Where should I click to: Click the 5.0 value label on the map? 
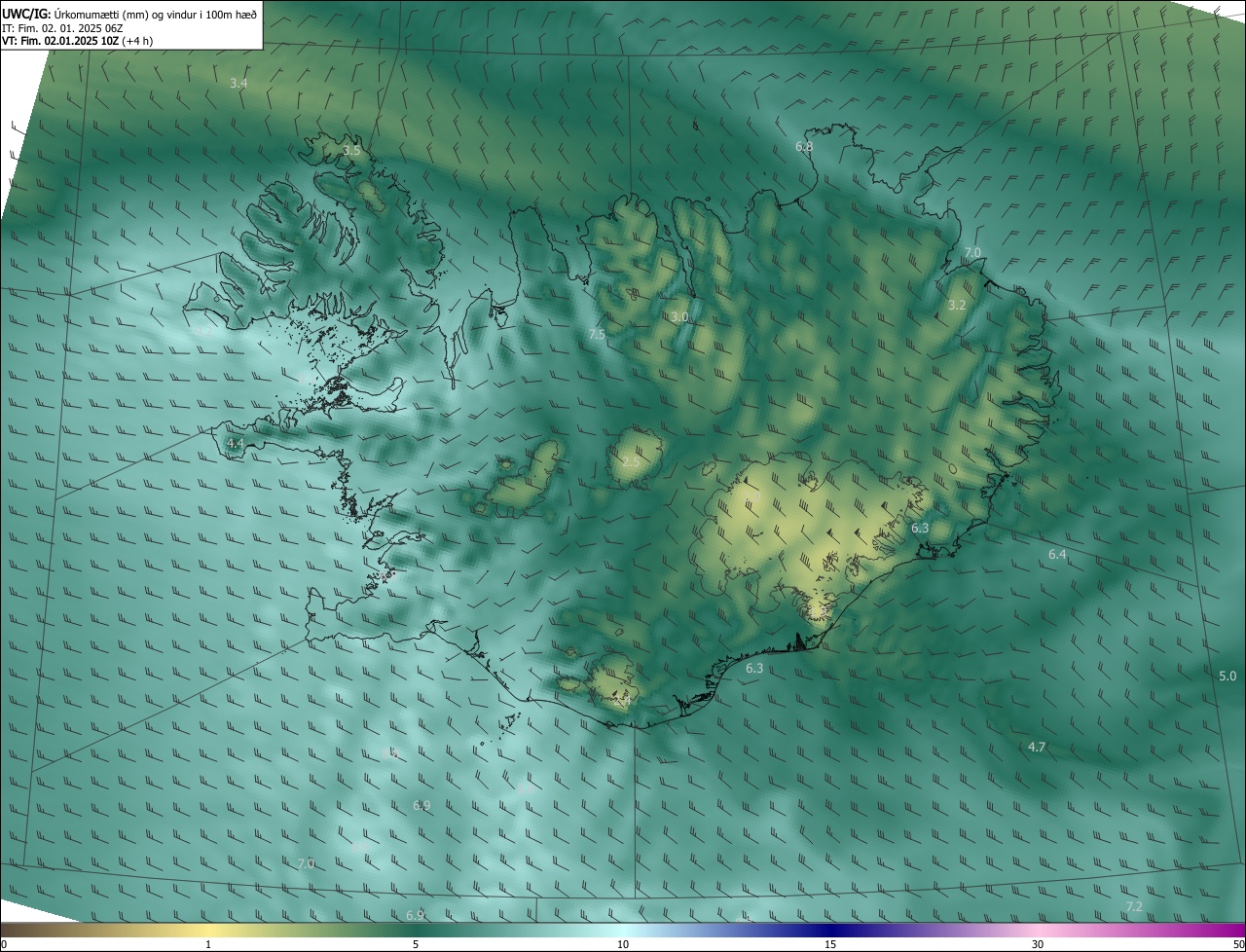pos(1228,677)
